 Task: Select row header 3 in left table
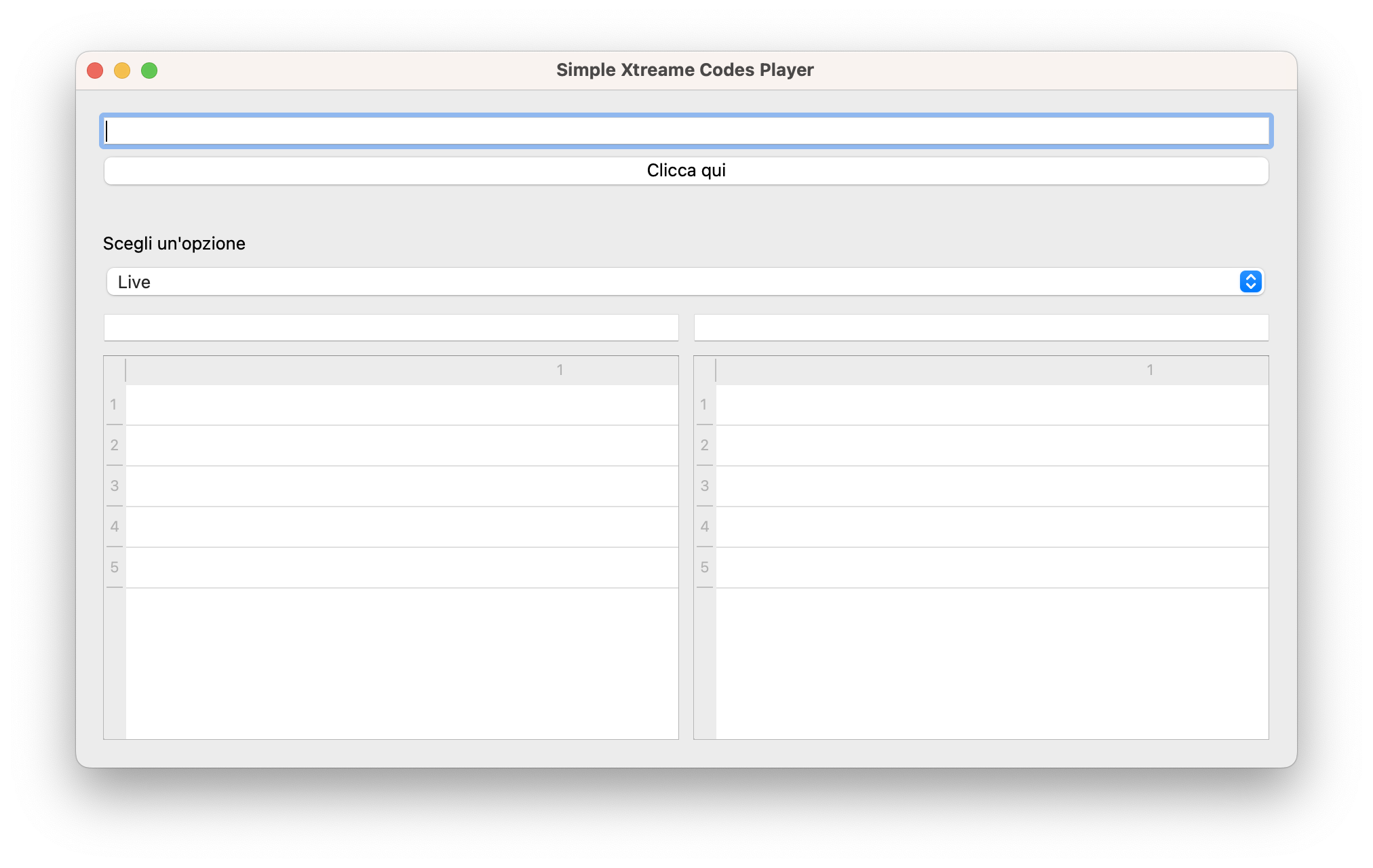(114, 486)
